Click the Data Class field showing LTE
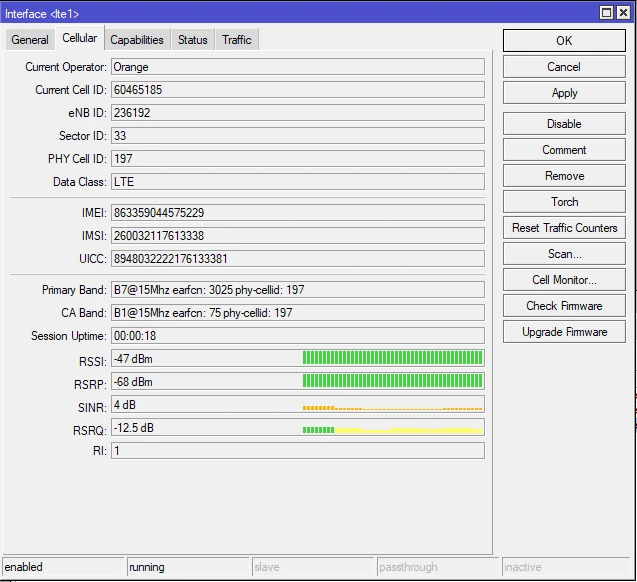Image resolution: width=637 pixels, height=582 pixels. point(298,182)
